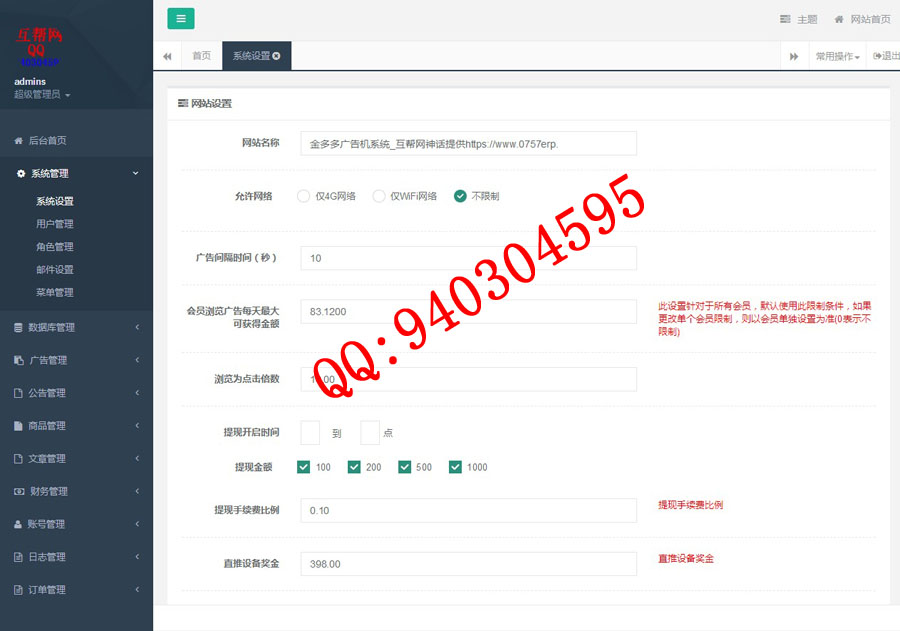Expand the 数据库管理 sidebar menu
The height and width of the screenshot is (631, 900).
(76, 327)
